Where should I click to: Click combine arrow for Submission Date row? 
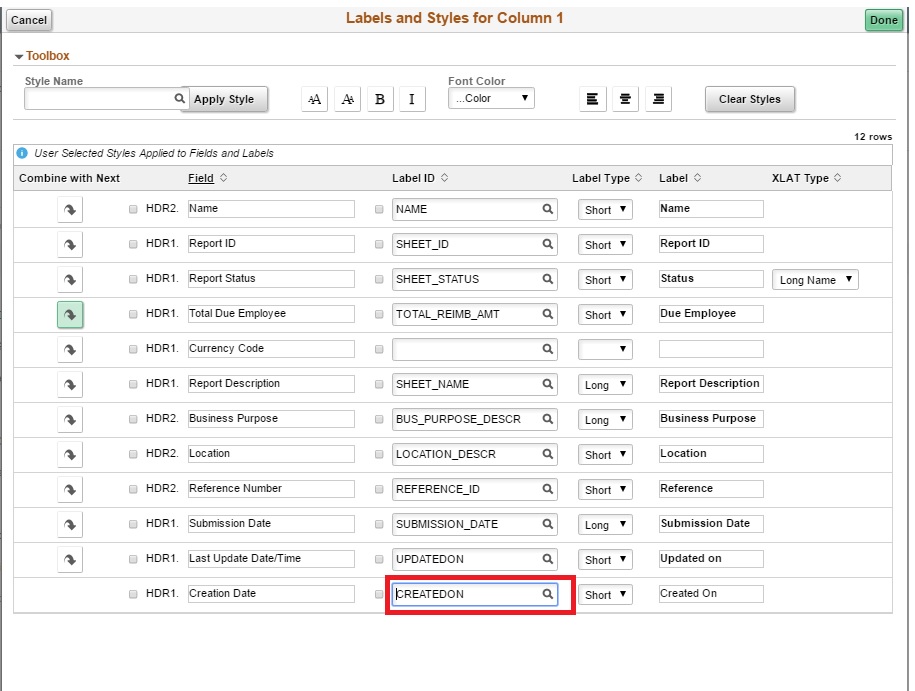coord(70,525)
